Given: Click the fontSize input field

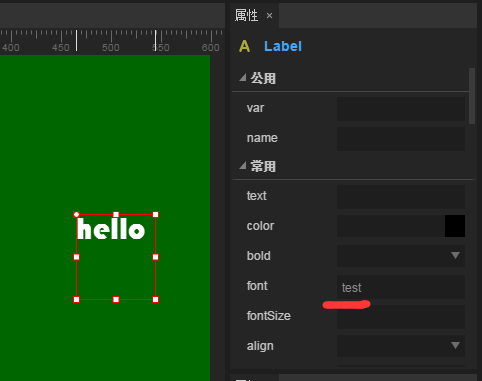Looking at the screenshot, I should (401, 317).
